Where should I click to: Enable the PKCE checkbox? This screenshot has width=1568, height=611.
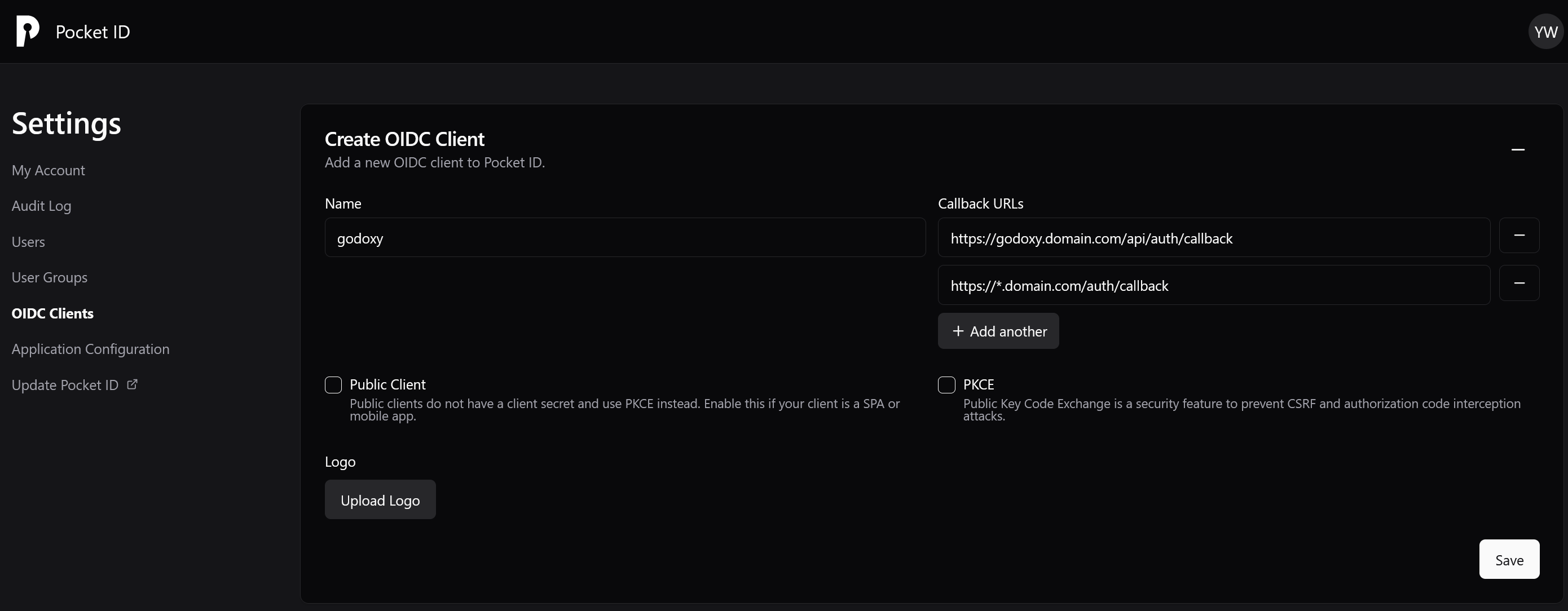coord(946,384)
